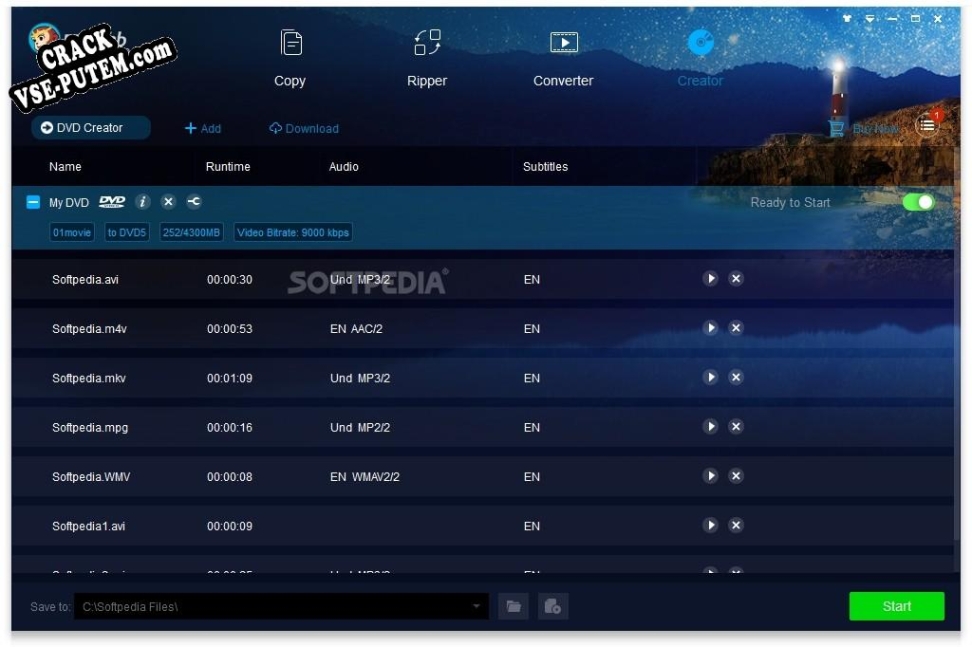
Task: Click the DVD format logo icon
Action: 112,202
